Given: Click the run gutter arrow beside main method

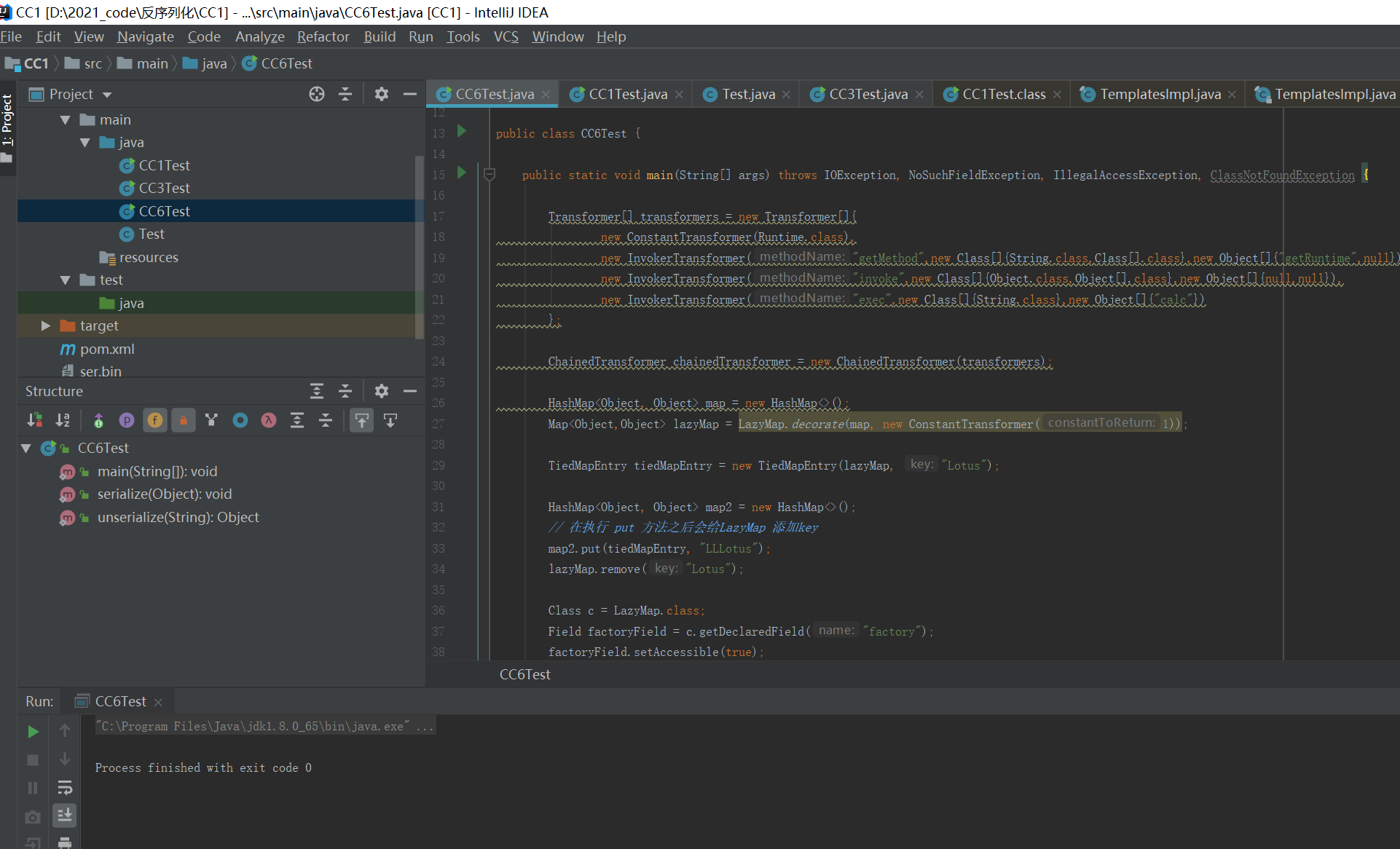Looking at the screenshot, I should 461,173.
